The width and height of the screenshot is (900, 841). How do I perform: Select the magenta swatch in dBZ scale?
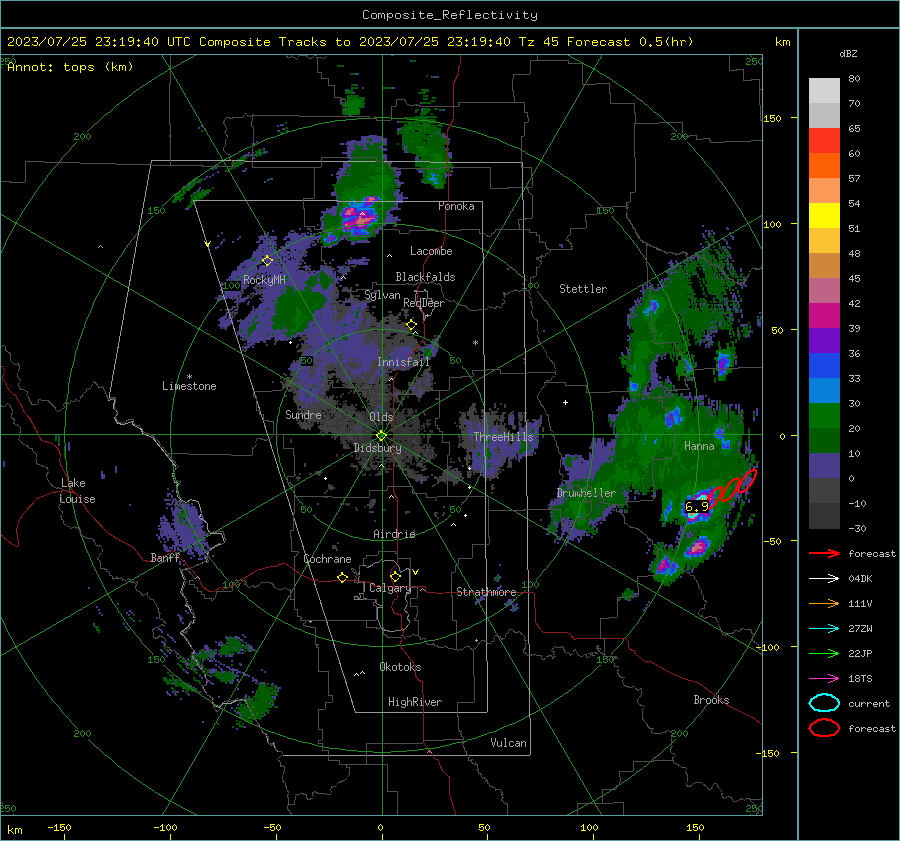tap(824, 316)
